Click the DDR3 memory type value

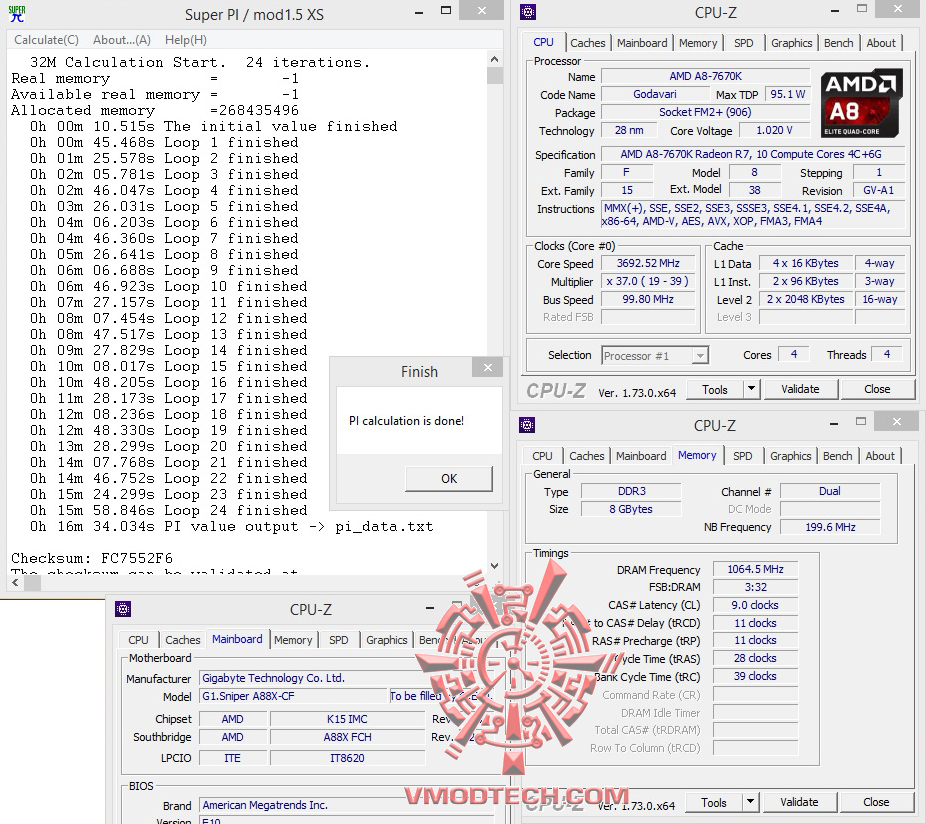click(x=631, y=491)
